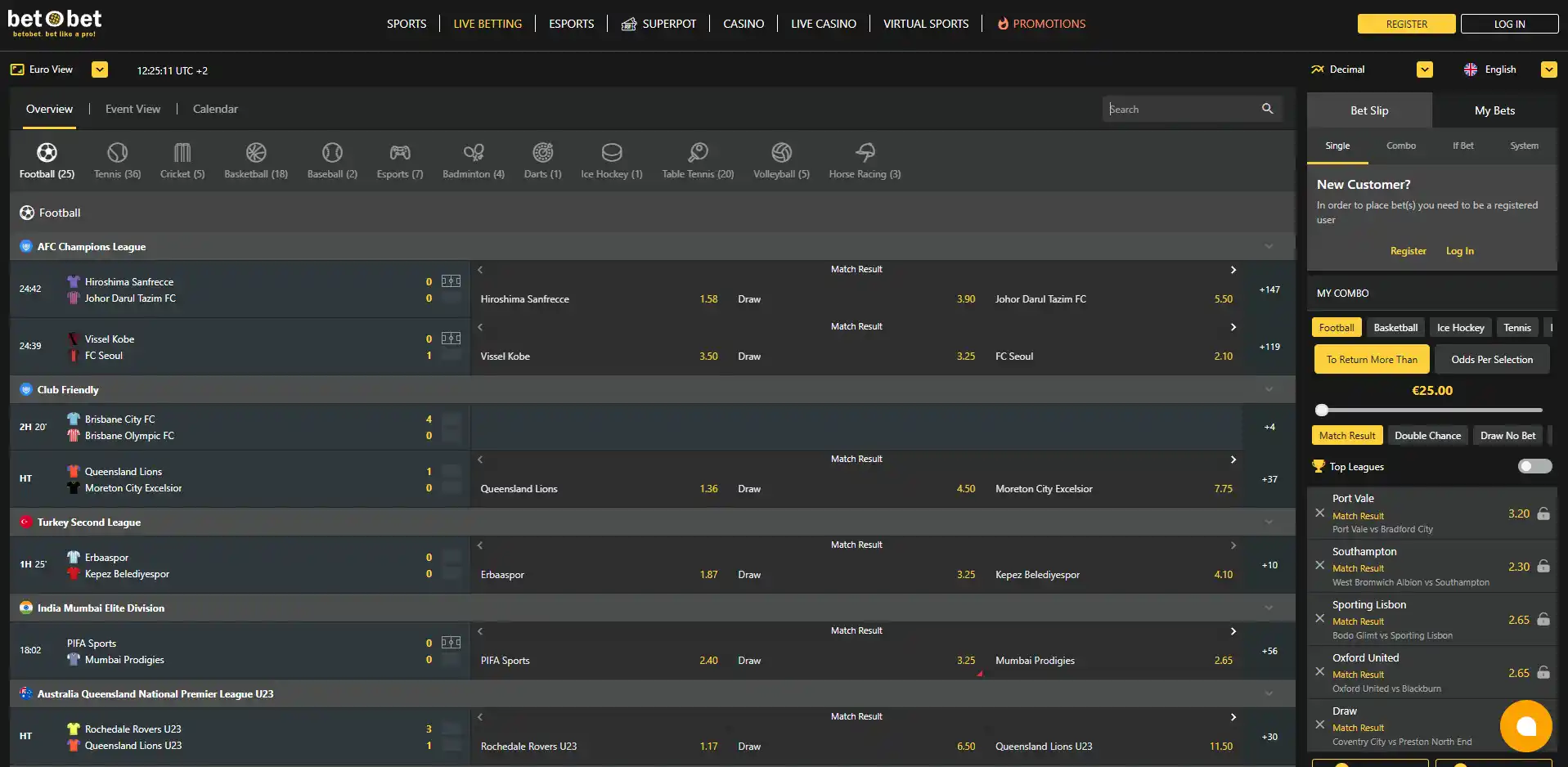Screen dimensions: 1568x767
Task: Open the Sports menu
Action: point(407,24)
